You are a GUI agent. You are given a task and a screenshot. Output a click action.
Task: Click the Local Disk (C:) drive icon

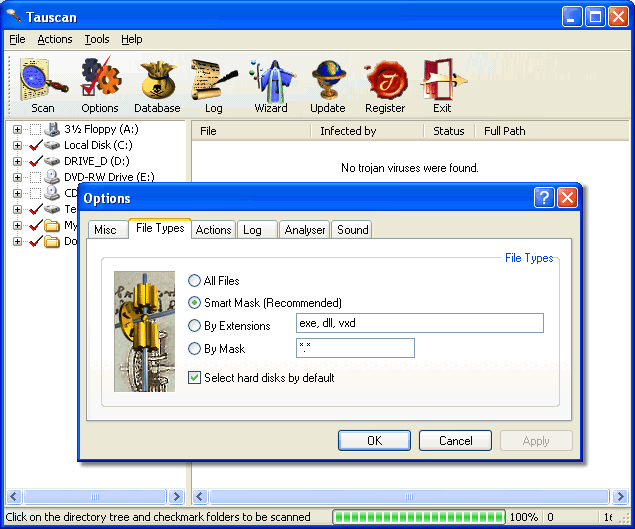[52, 145]
